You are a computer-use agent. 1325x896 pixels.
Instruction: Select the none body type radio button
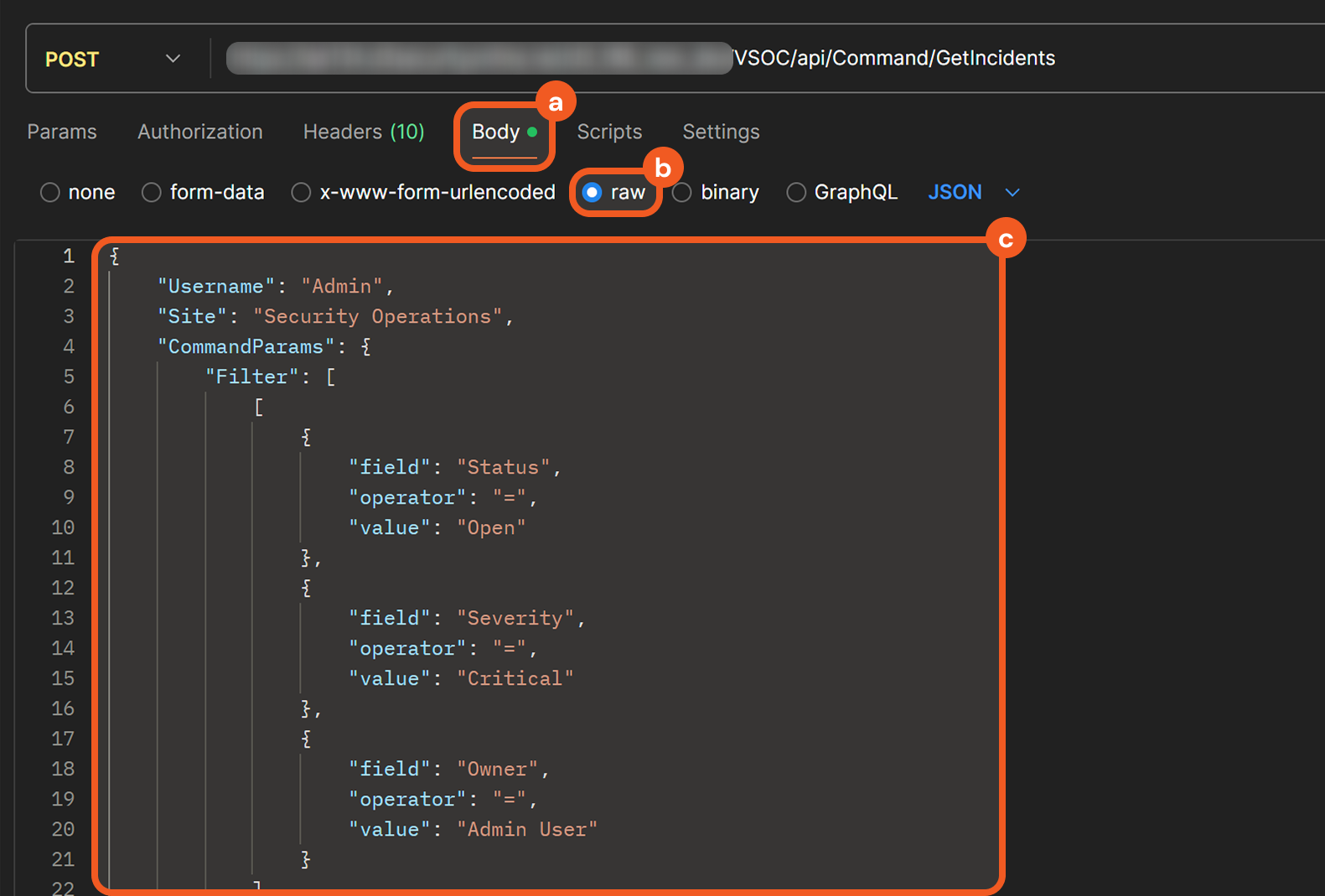pos(50,193)
